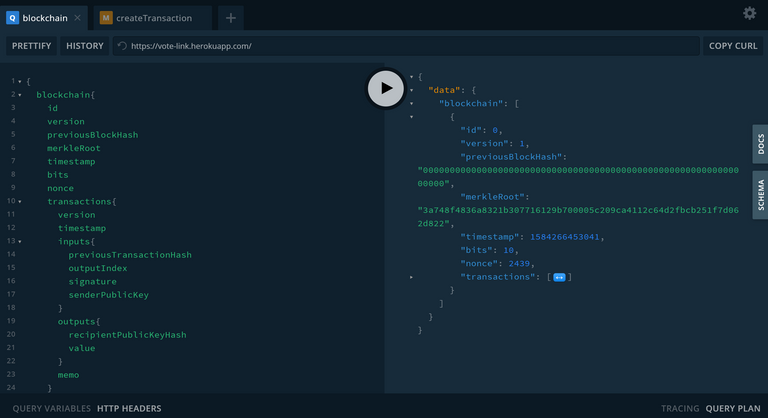
Task: Click the blue Q query icon on the blockchain tab
Action: (x=12, y=18)
